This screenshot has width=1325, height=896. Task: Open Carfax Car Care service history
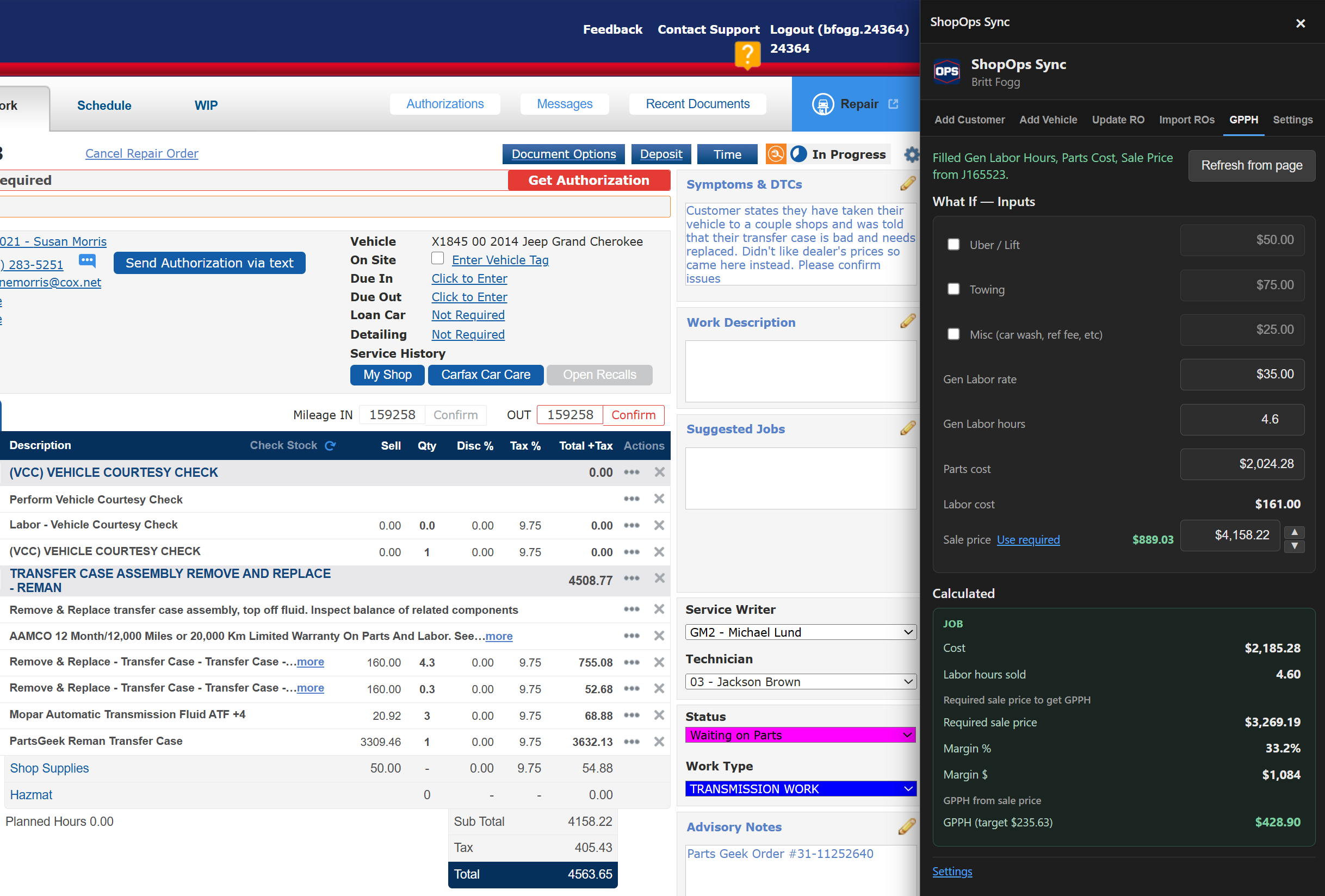coord(485,375)
